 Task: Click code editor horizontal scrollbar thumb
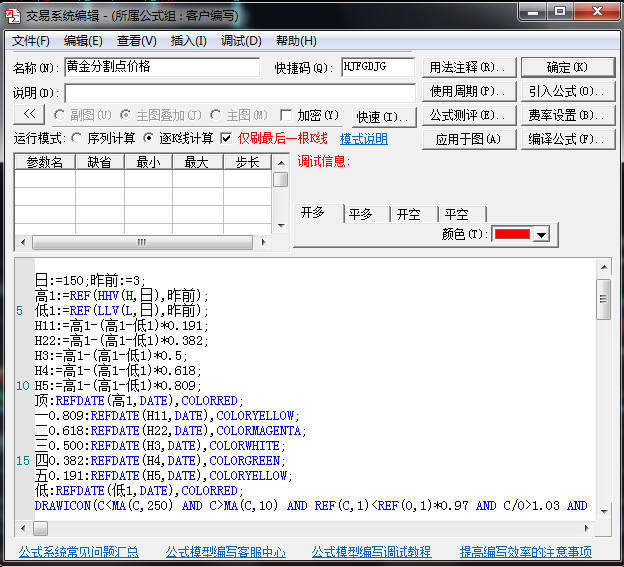tap(40, 528)
